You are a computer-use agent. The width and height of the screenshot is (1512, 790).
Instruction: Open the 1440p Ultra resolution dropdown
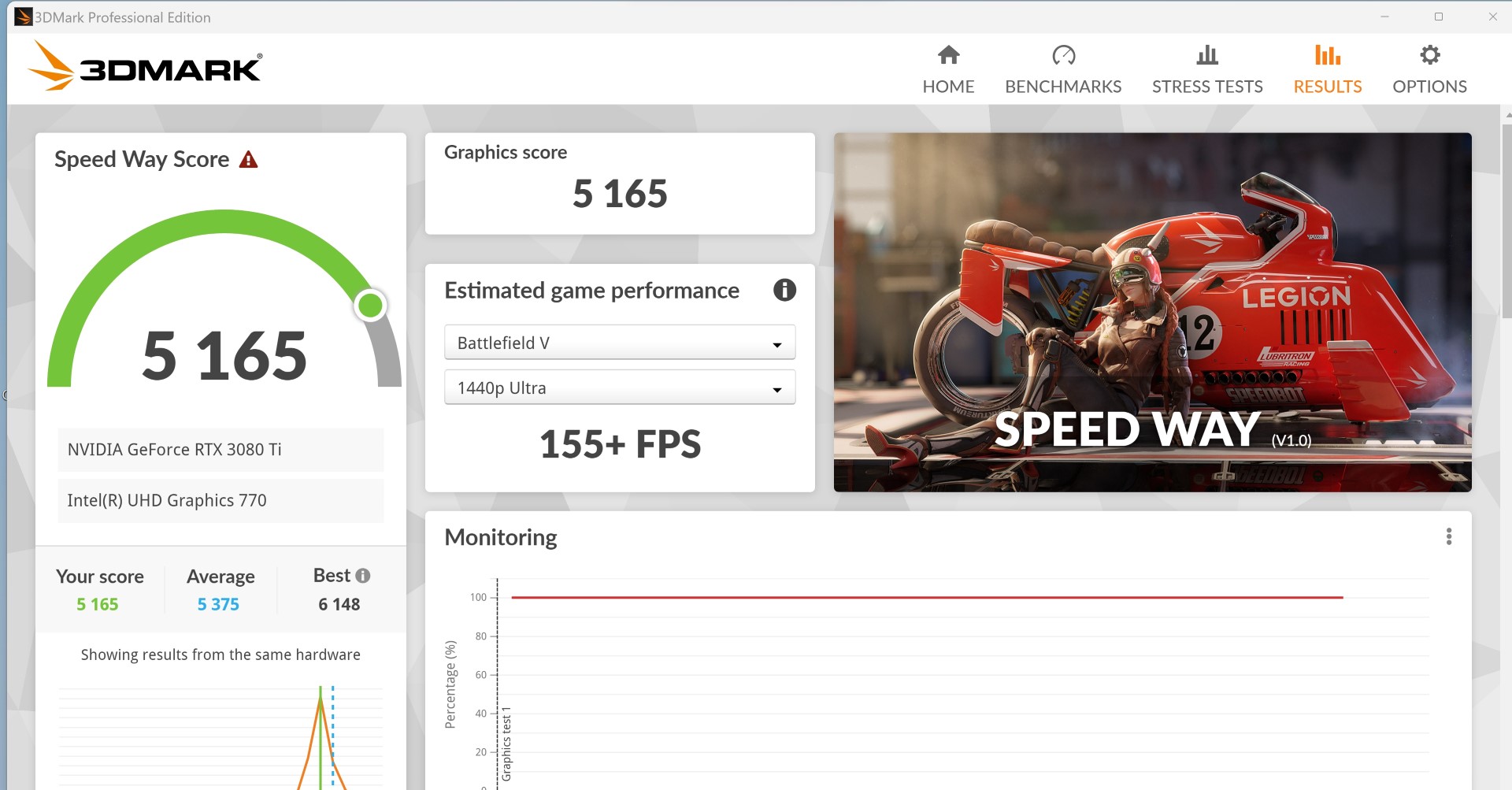tap(620, 388)
